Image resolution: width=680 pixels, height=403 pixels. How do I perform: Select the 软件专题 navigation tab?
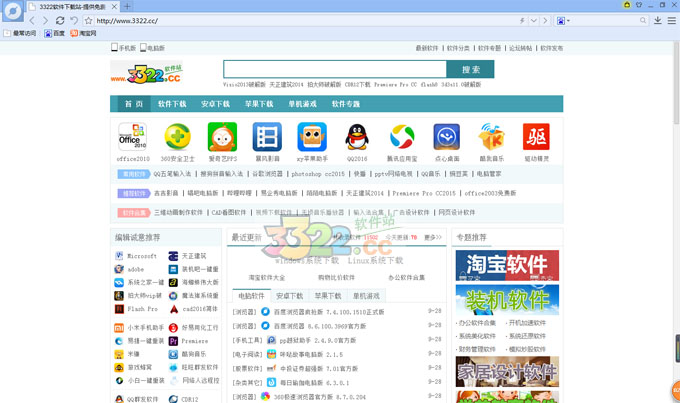click(x=346, y=104)
